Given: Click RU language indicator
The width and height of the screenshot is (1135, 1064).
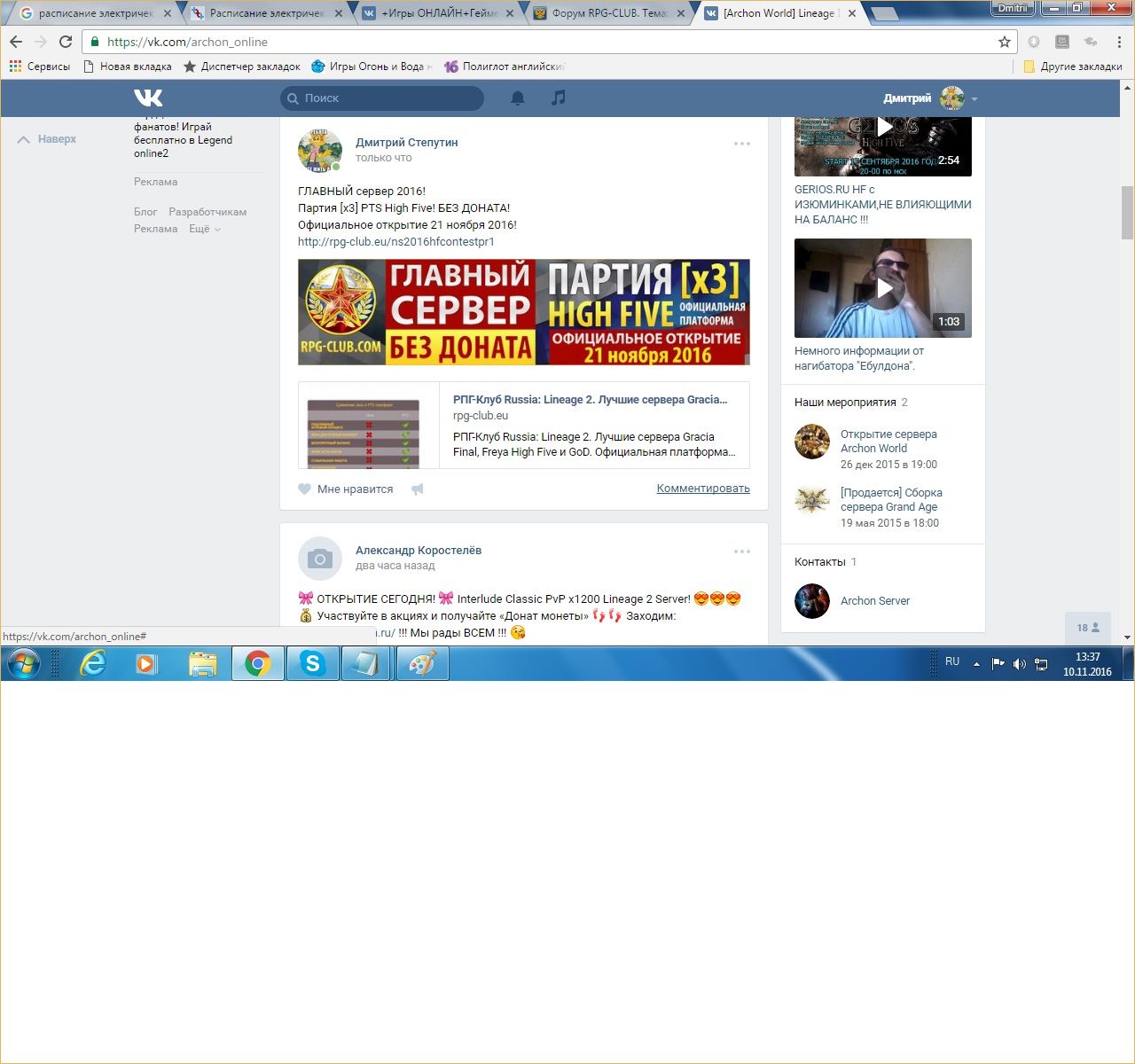Looking at the screenshot, I should [952, 661].
